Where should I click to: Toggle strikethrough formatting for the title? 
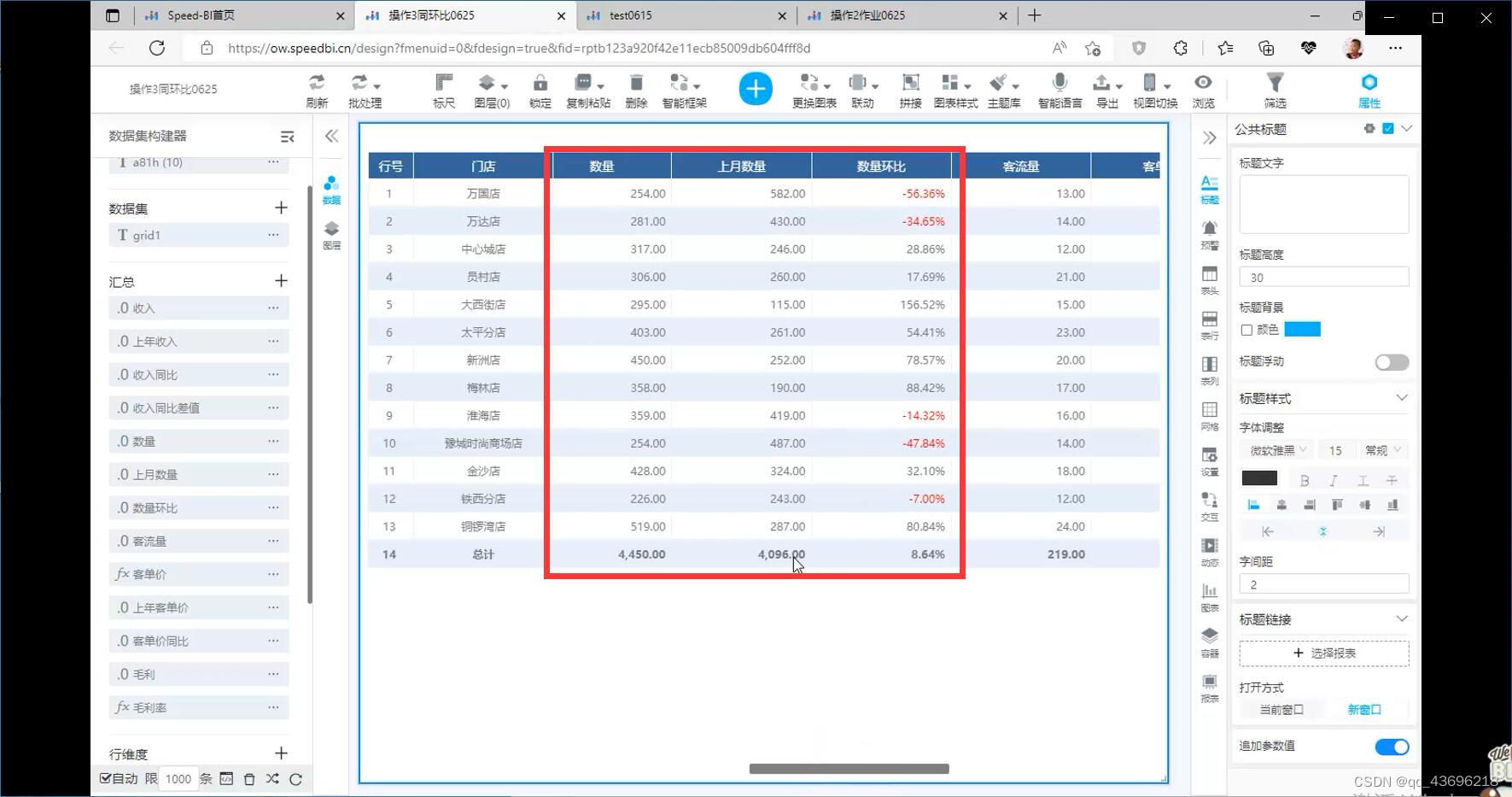[x=1392, y=480]
